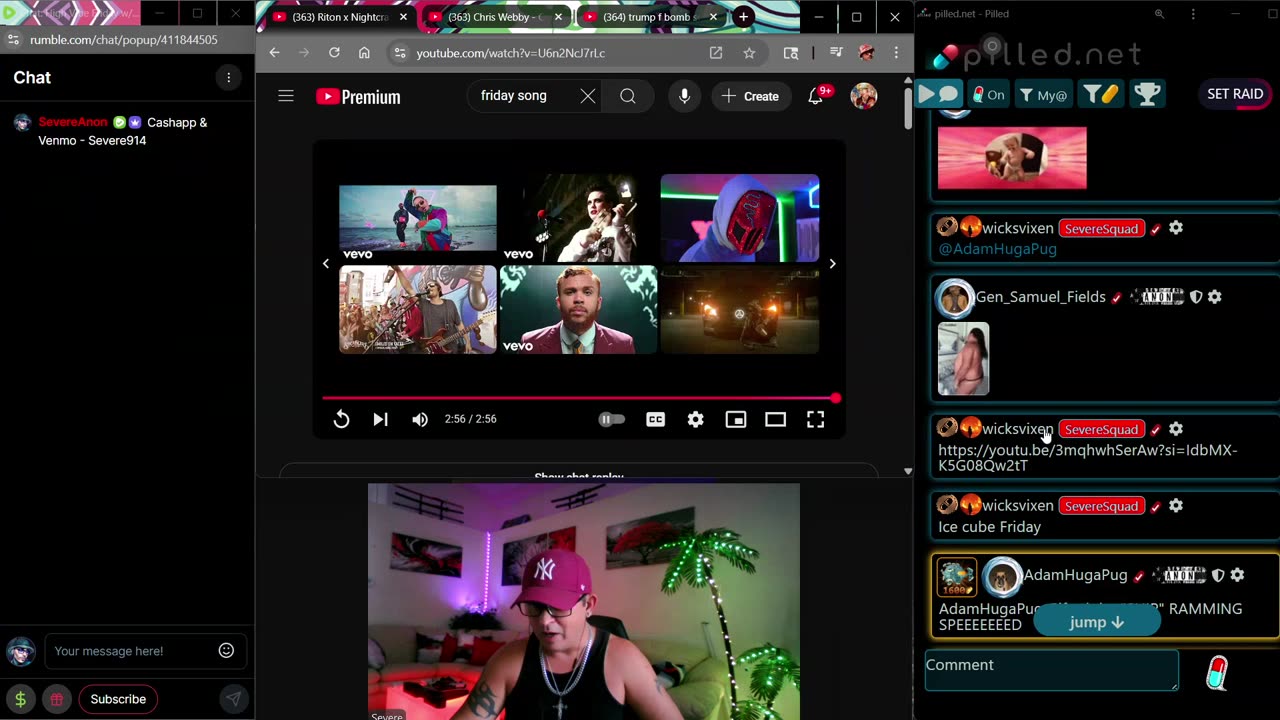Viewport: 1280px width, 720px height.
Task: Open the pilled.net window three-dot menu
Action: (1193, 14)
